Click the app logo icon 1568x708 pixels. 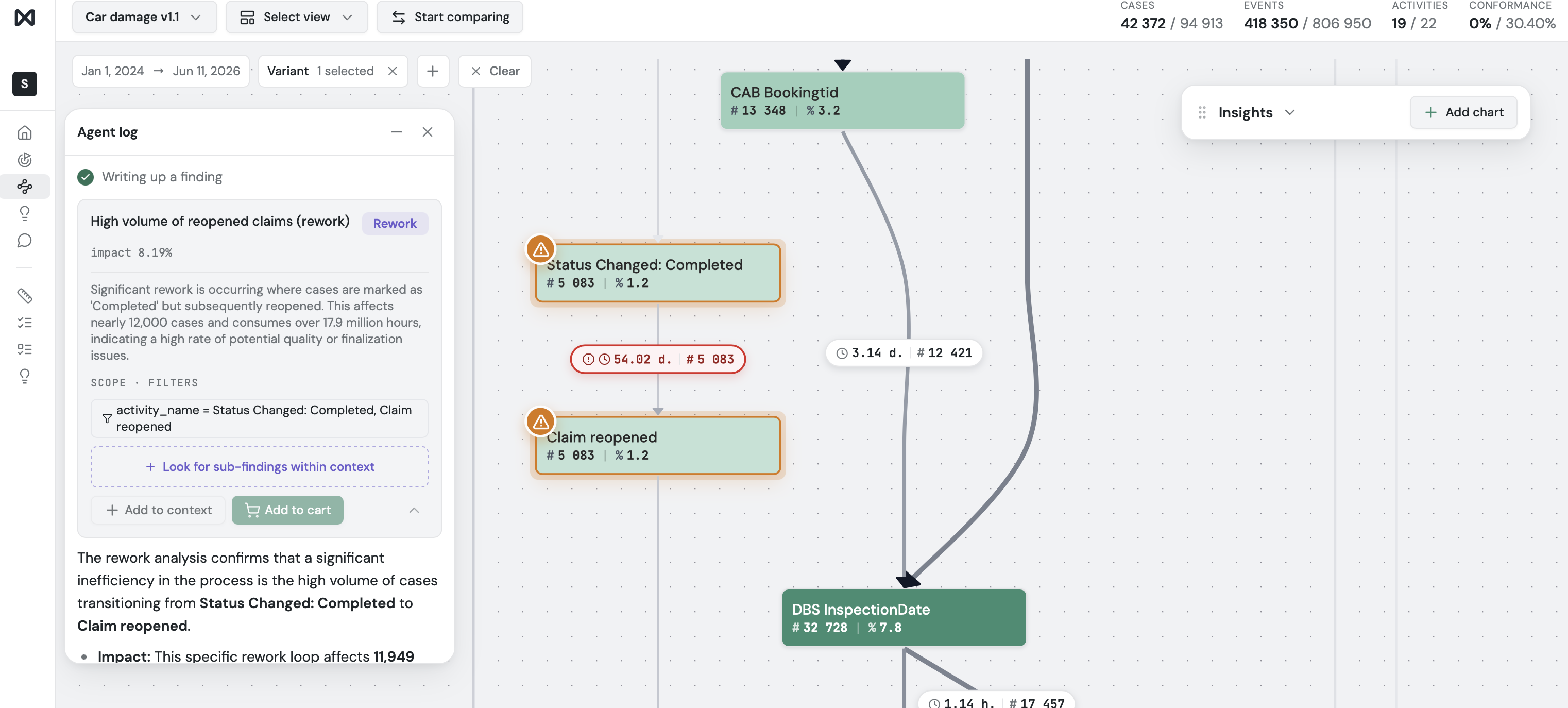coord(24,18)
